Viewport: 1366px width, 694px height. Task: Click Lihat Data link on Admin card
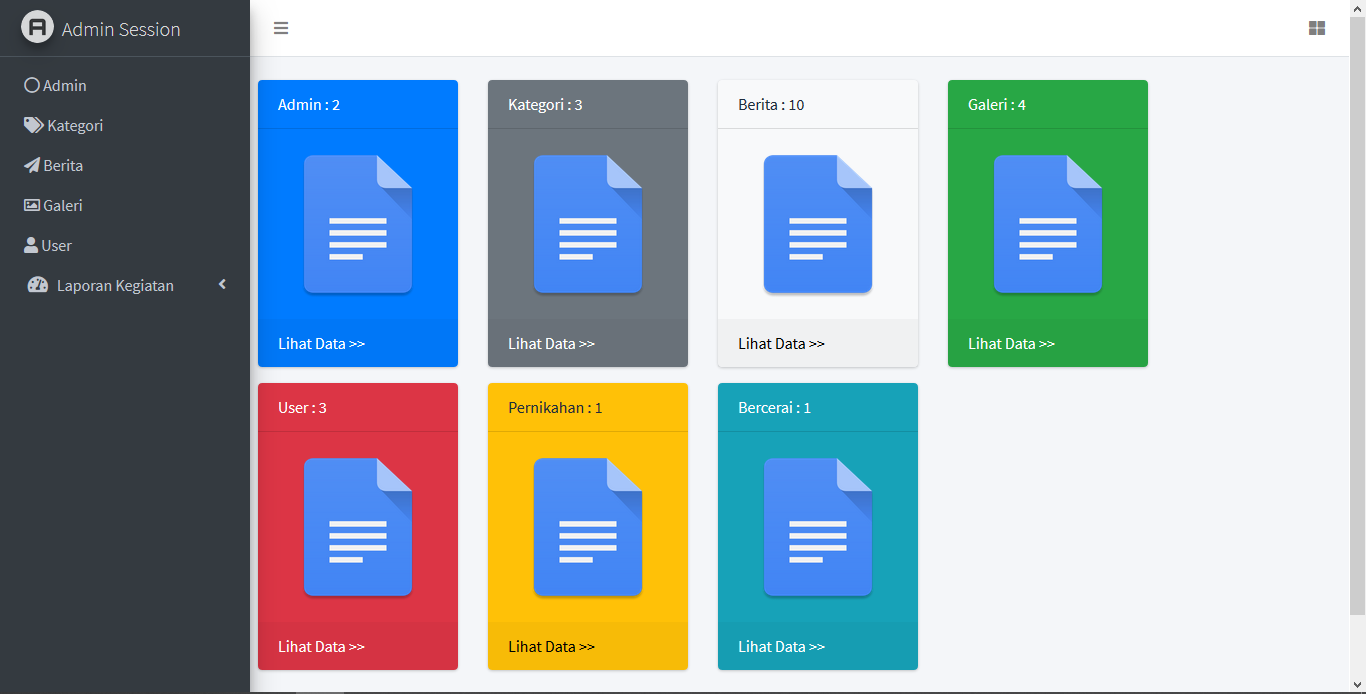[321, 343]
